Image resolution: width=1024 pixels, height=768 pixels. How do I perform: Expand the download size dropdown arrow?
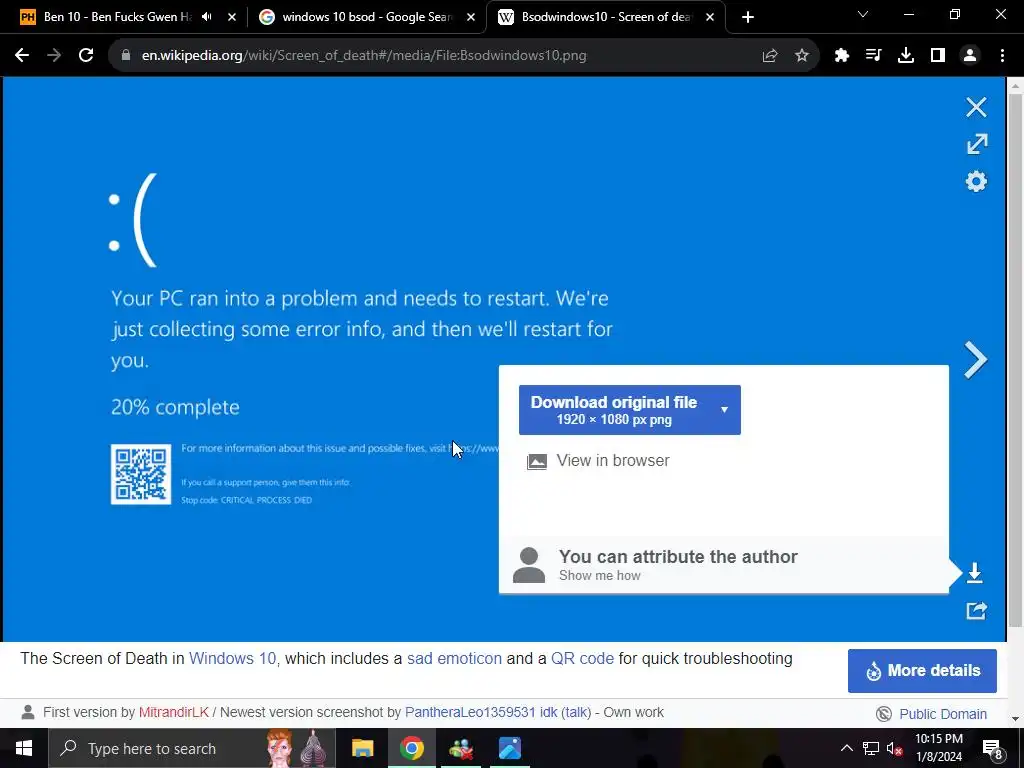pos(724,409)
